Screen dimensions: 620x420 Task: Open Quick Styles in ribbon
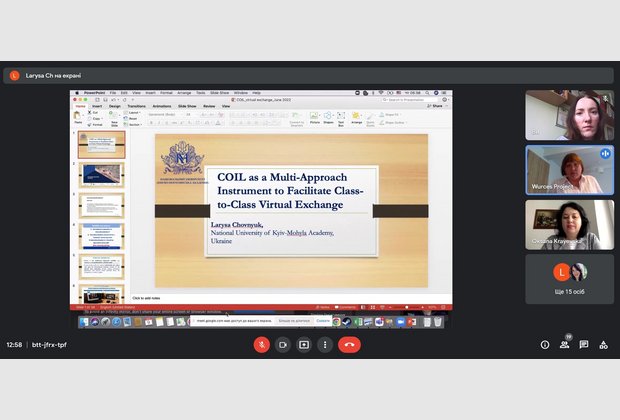point(370,119)
